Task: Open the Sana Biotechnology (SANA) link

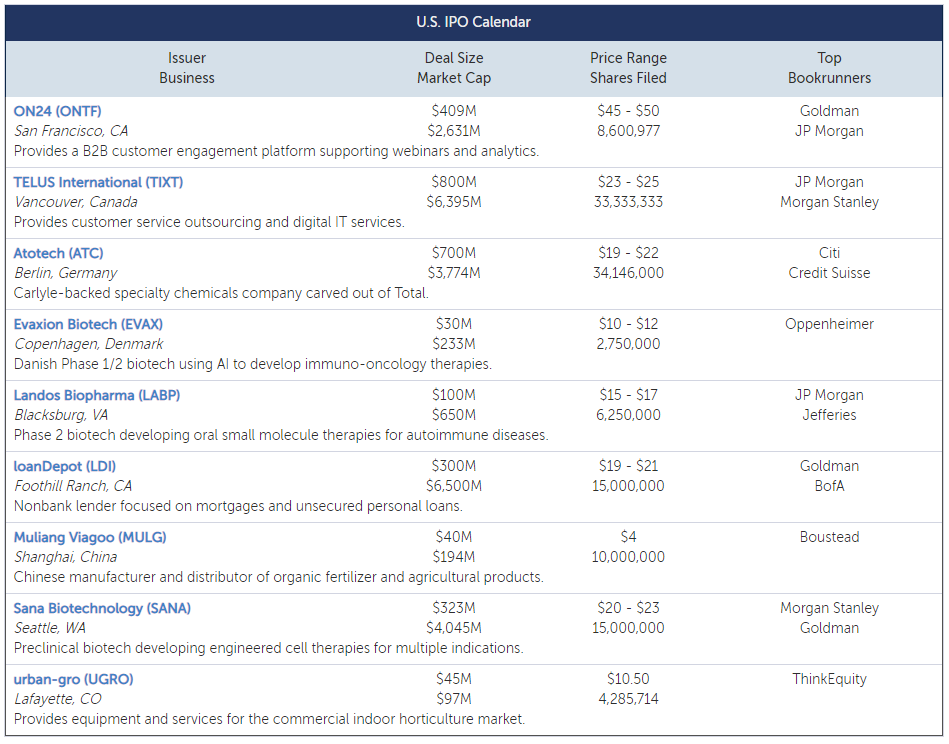Action: pos(102,608)
